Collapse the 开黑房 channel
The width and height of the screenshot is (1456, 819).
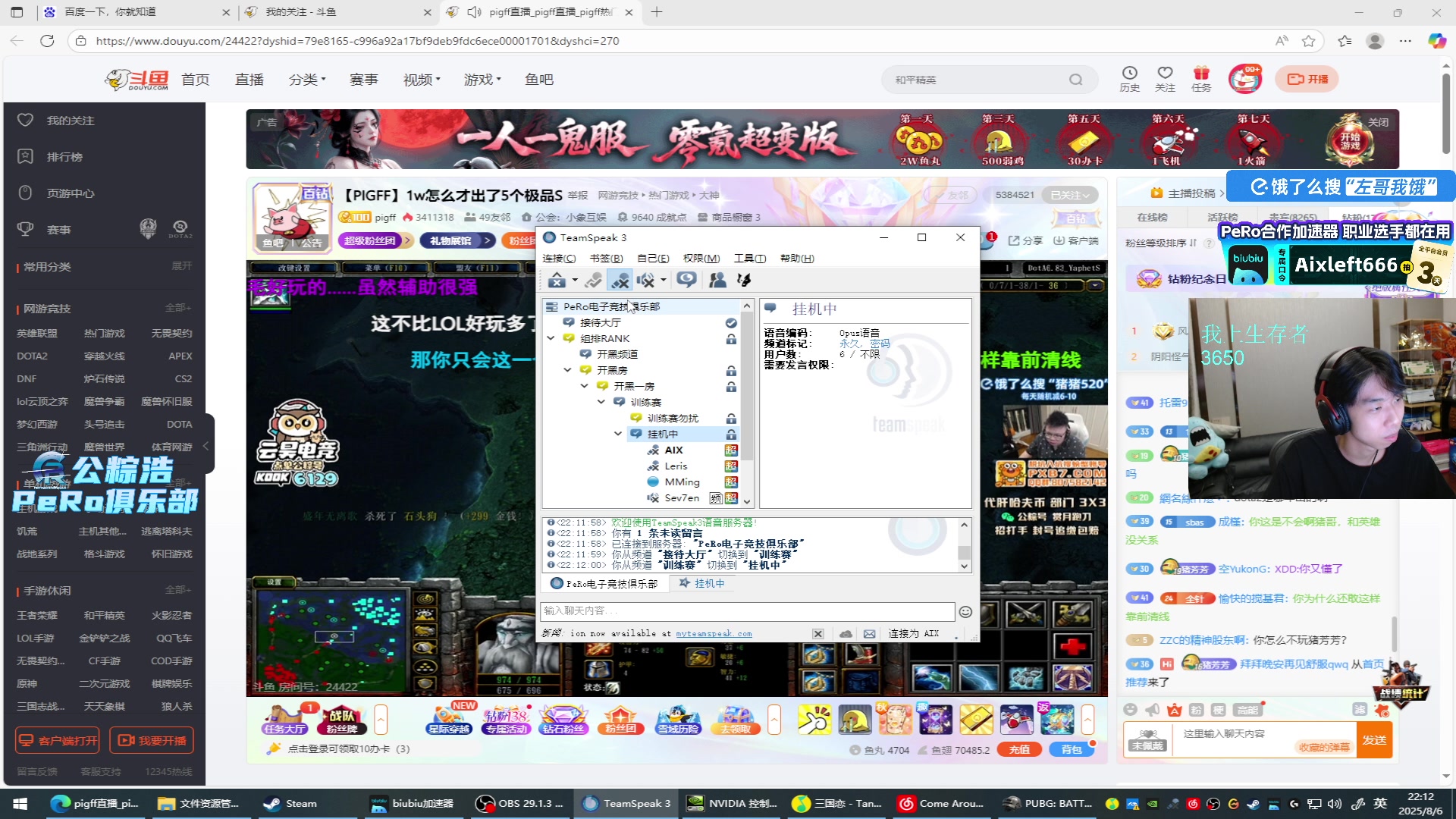[x=567, y=370]
